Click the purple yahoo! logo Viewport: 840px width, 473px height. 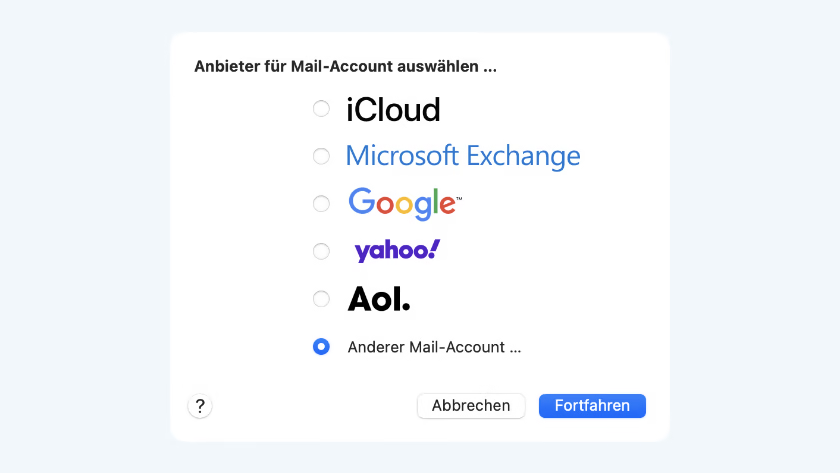(396, 251)
